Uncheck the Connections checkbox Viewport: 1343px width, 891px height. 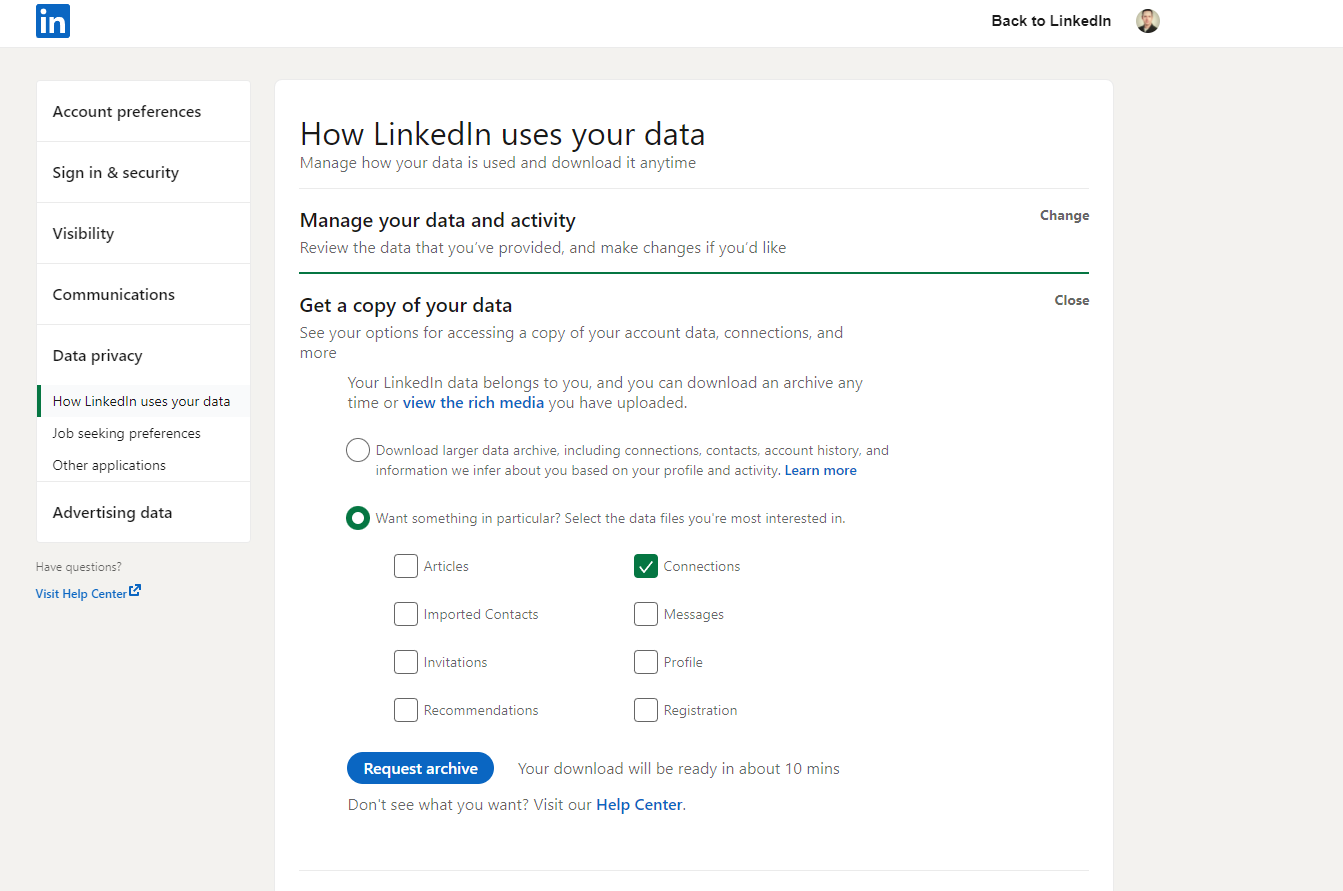[x=646, y=565]
